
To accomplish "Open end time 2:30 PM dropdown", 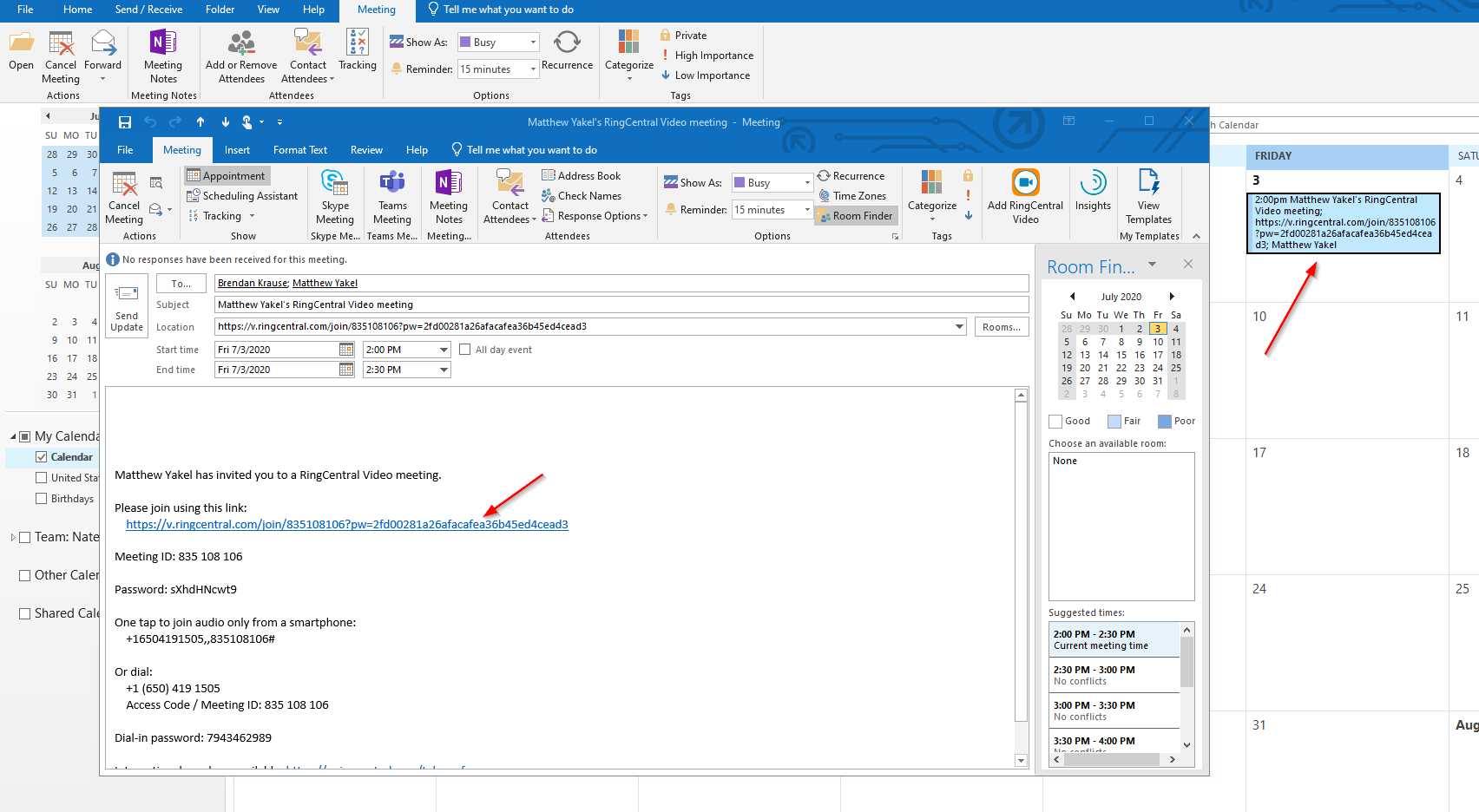I will click(444, 370).
